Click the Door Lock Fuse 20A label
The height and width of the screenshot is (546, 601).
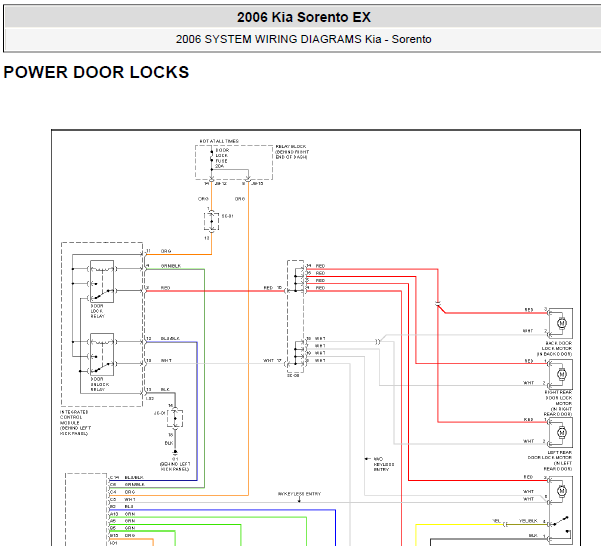pos(222,158)
